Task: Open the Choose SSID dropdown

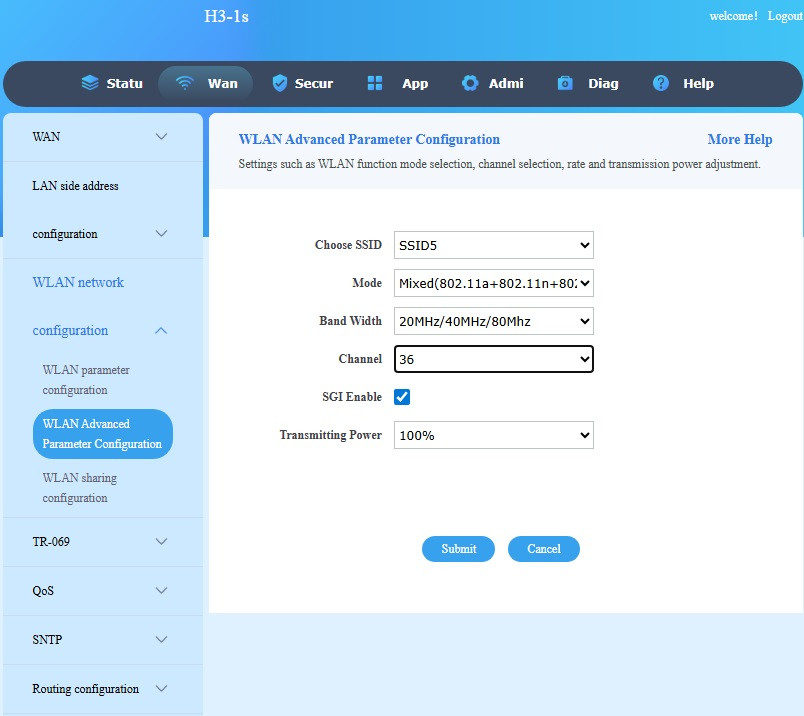Action: point(493,245)
